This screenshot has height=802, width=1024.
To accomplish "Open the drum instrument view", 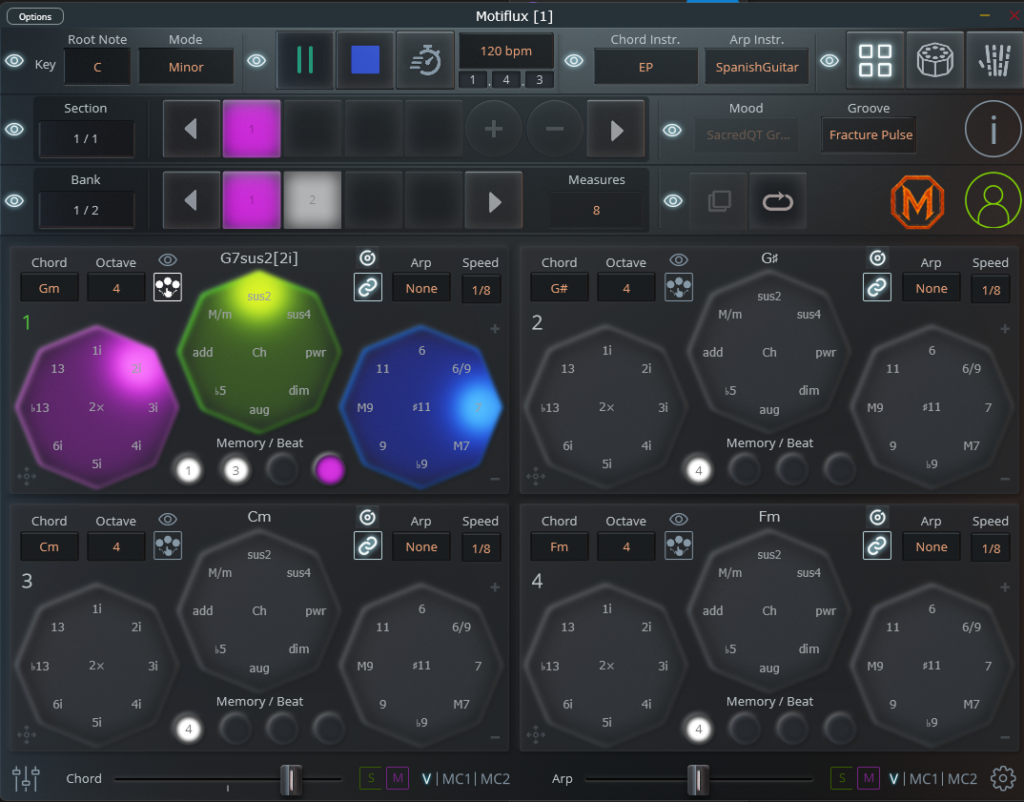I will click(936, 60).
